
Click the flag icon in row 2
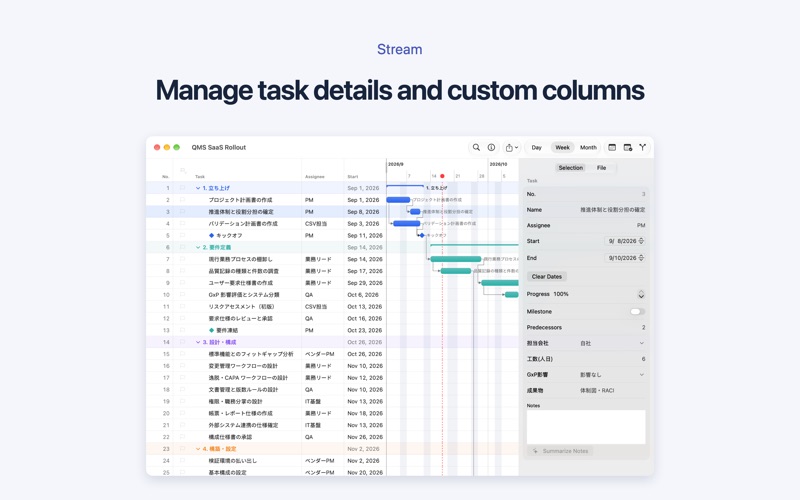(x=183, y=200)
